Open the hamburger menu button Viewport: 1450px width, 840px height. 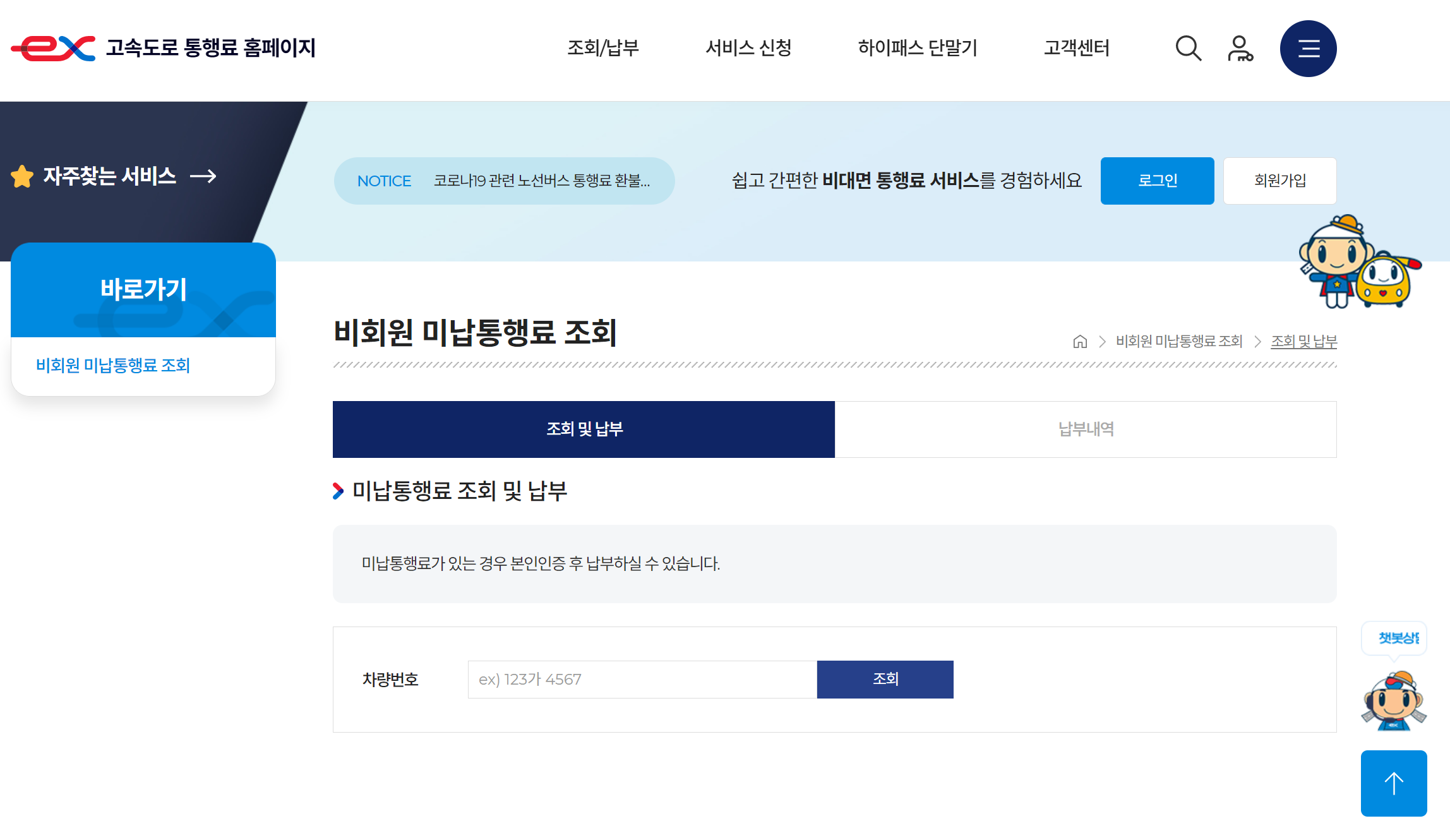(x=1308, y=48)
